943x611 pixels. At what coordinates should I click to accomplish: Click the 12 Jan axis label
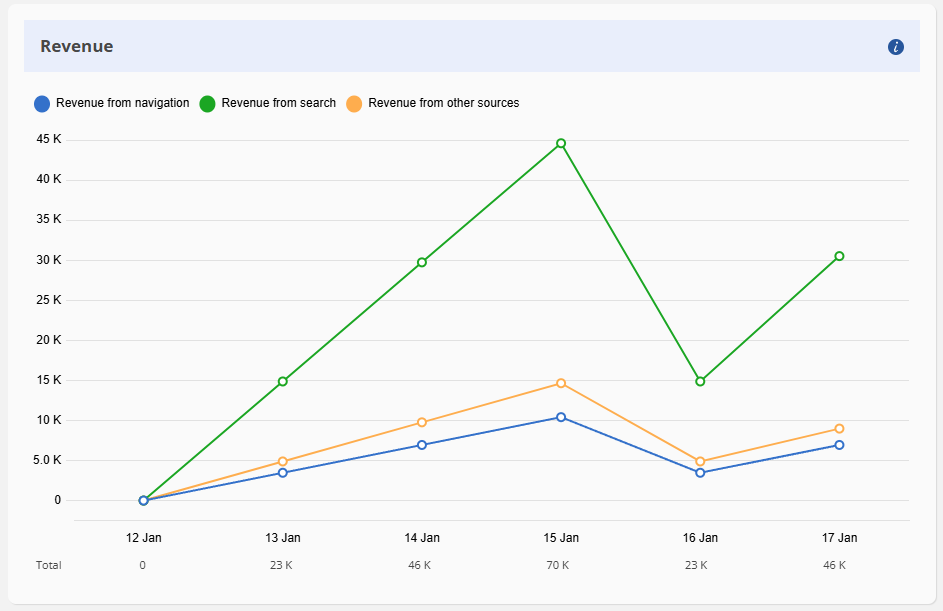pos(144,538)
